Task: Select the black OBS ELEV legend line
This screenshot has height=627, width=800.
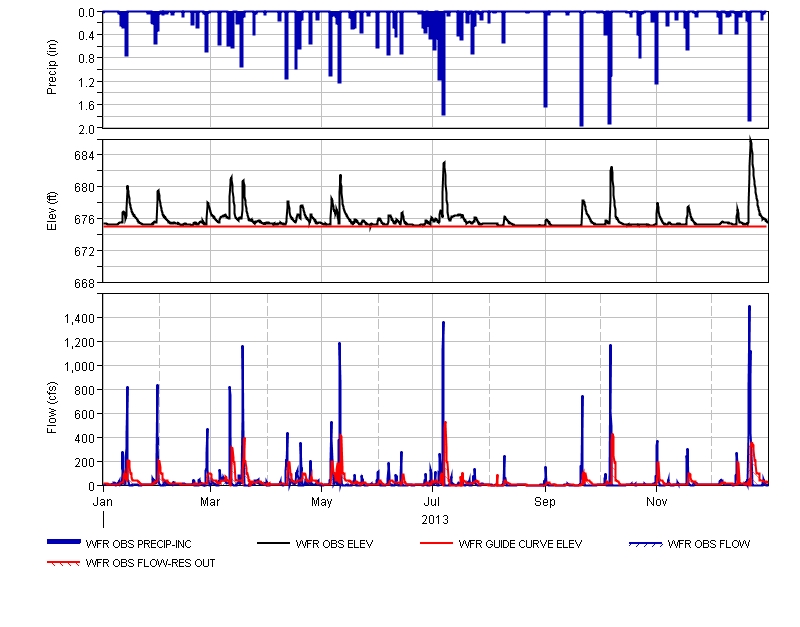Action: click(273, 543)
